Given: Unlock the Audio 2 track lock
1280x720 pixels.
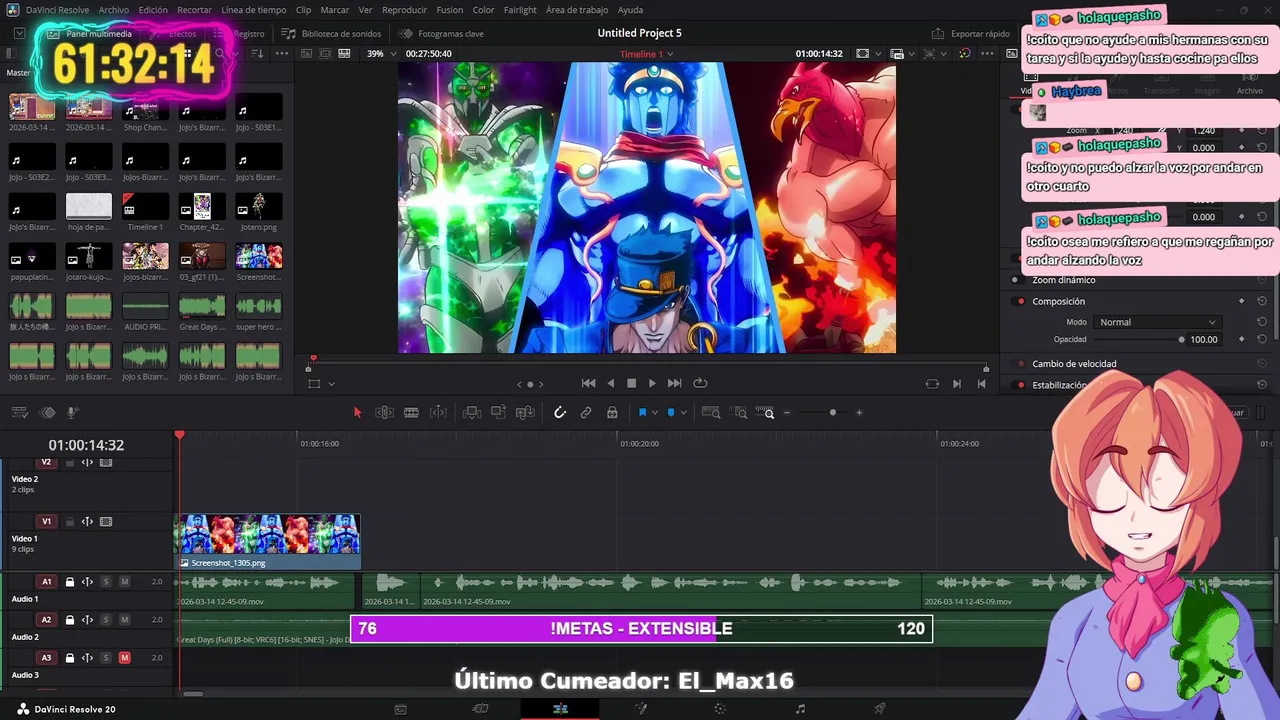Looking at the screenshot, I should (x=70, y=620).
